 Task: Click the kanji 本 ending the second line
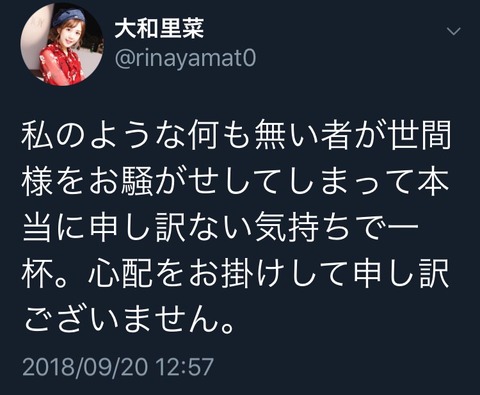pos(433,182)
